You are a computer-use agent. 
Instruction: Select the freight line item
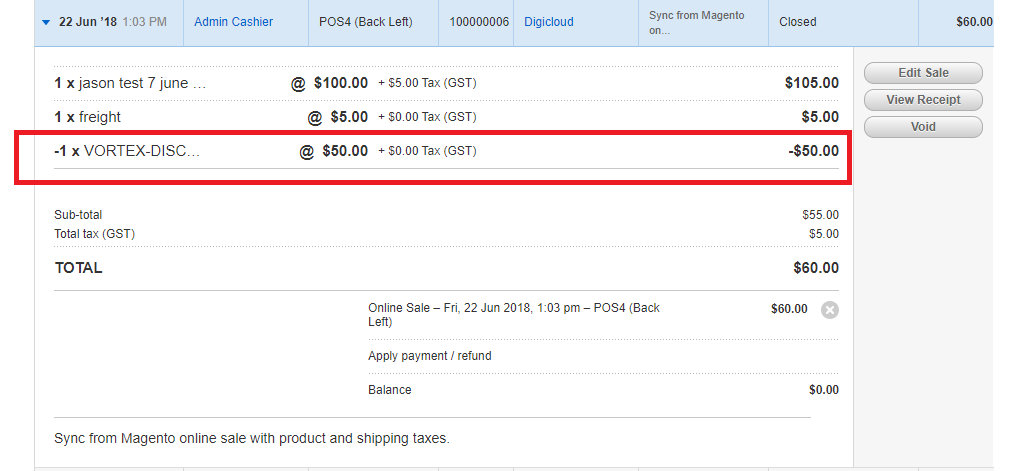click(446, 117)
